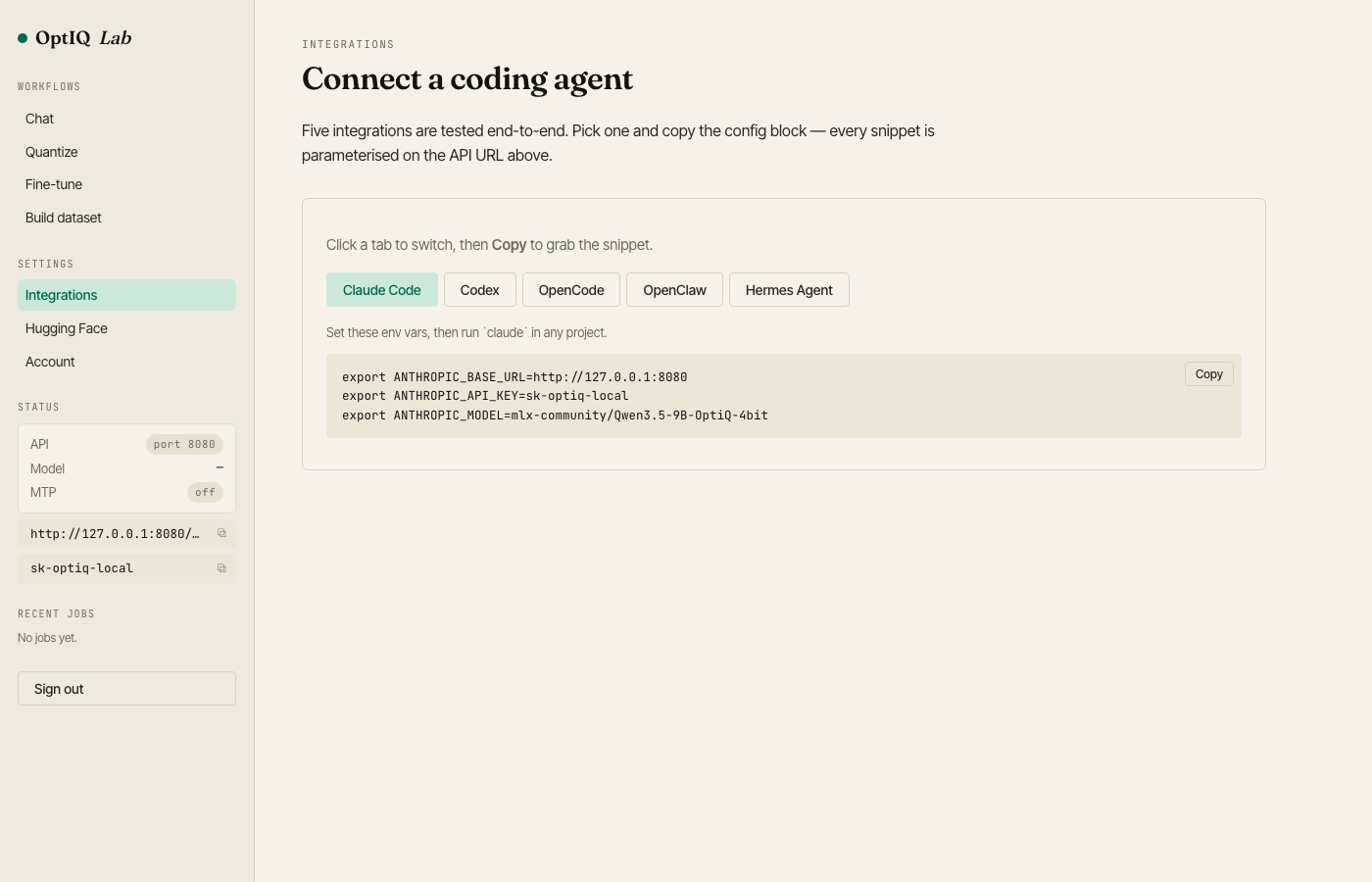Click the sk-optiq-local key field
This screenshot has height=882, width=1372.
click(126, 568)
